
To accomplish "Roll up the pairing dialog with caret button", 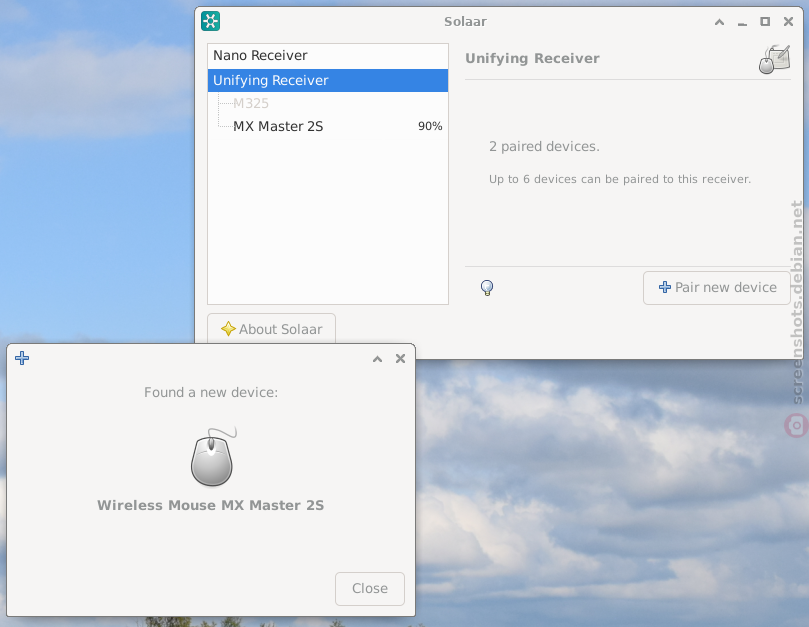I will (378, 359).
